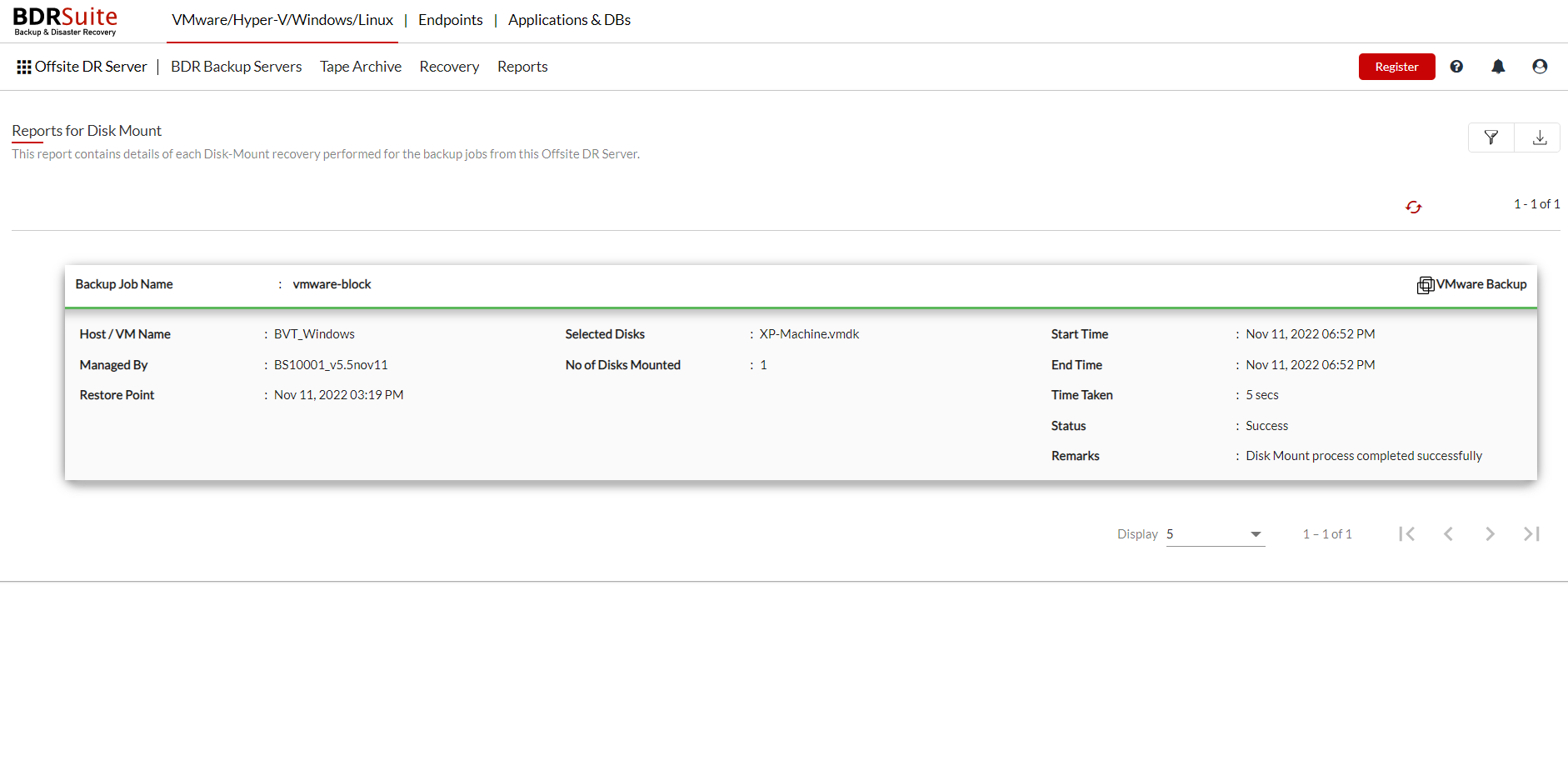
Task: Open the help question mark icon
Action: click(x=1456, y=67)
